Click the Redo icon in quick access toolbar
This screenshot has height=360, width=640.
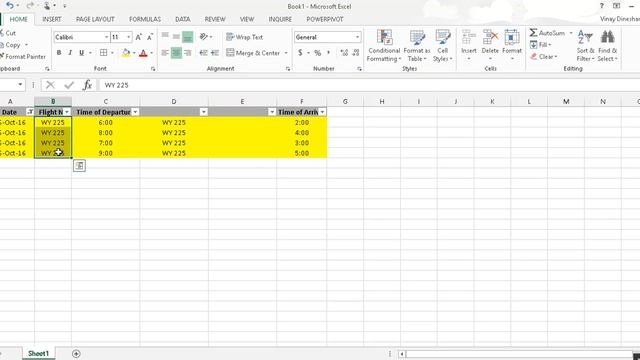(29, 6)
